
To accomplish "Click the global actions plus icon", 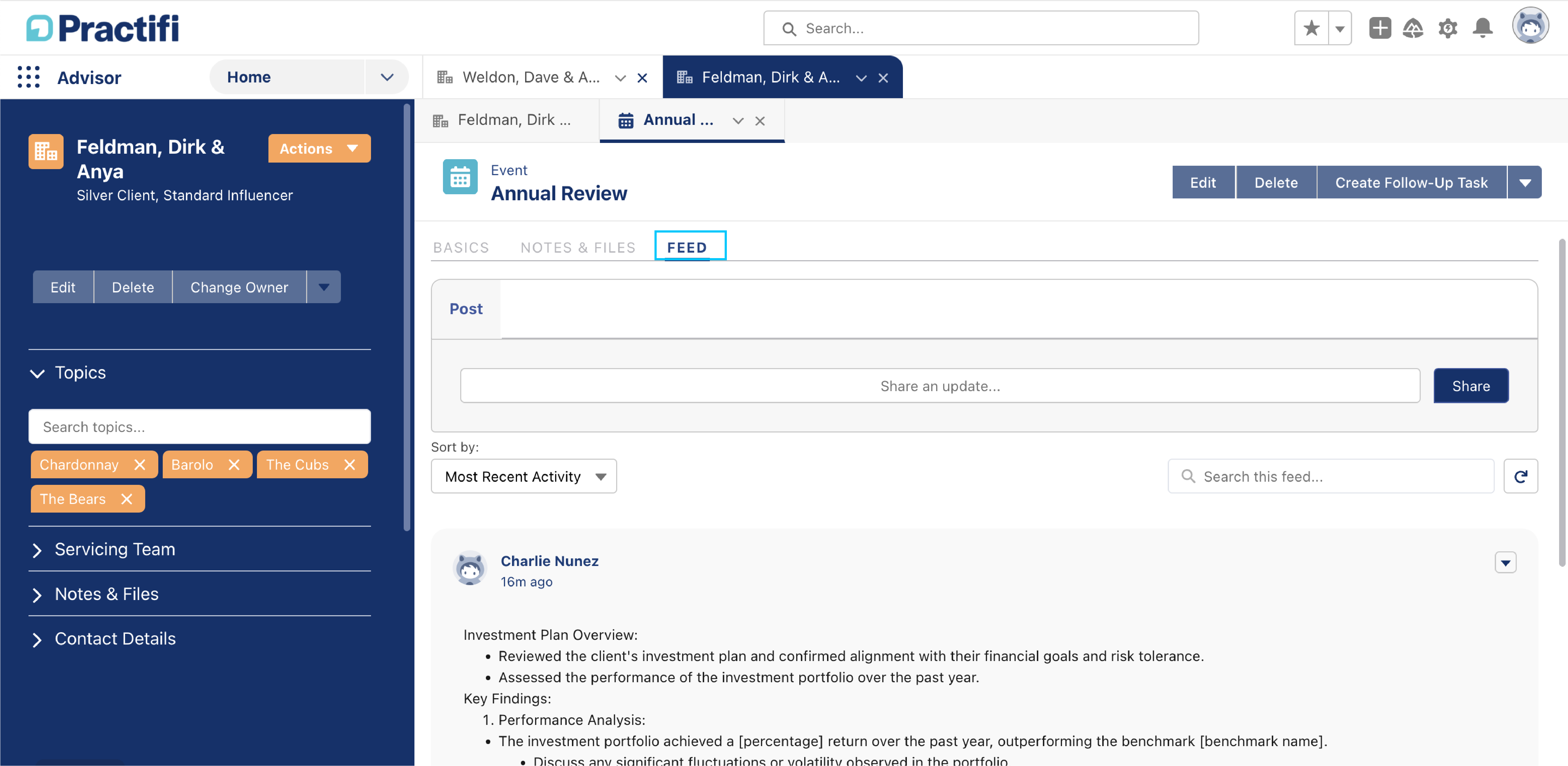I will (x=1380, y=28).
